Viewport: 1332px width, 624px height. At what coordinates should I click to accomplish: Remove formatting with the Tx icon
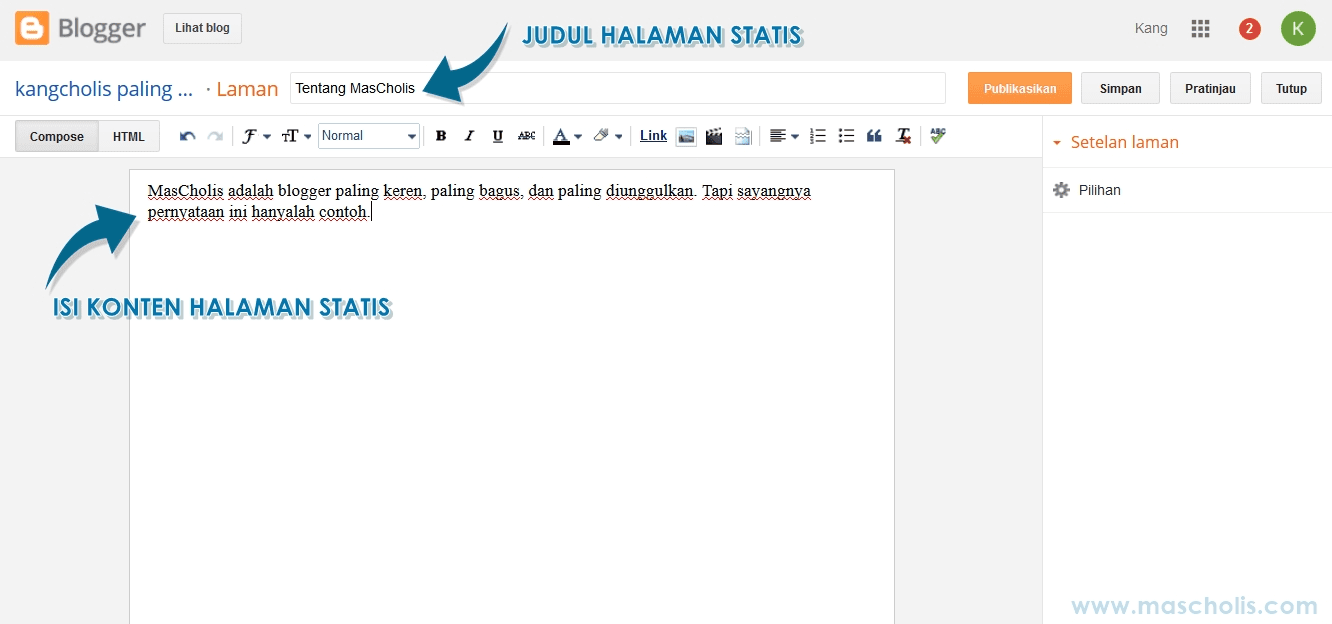(x=903, y=135)
